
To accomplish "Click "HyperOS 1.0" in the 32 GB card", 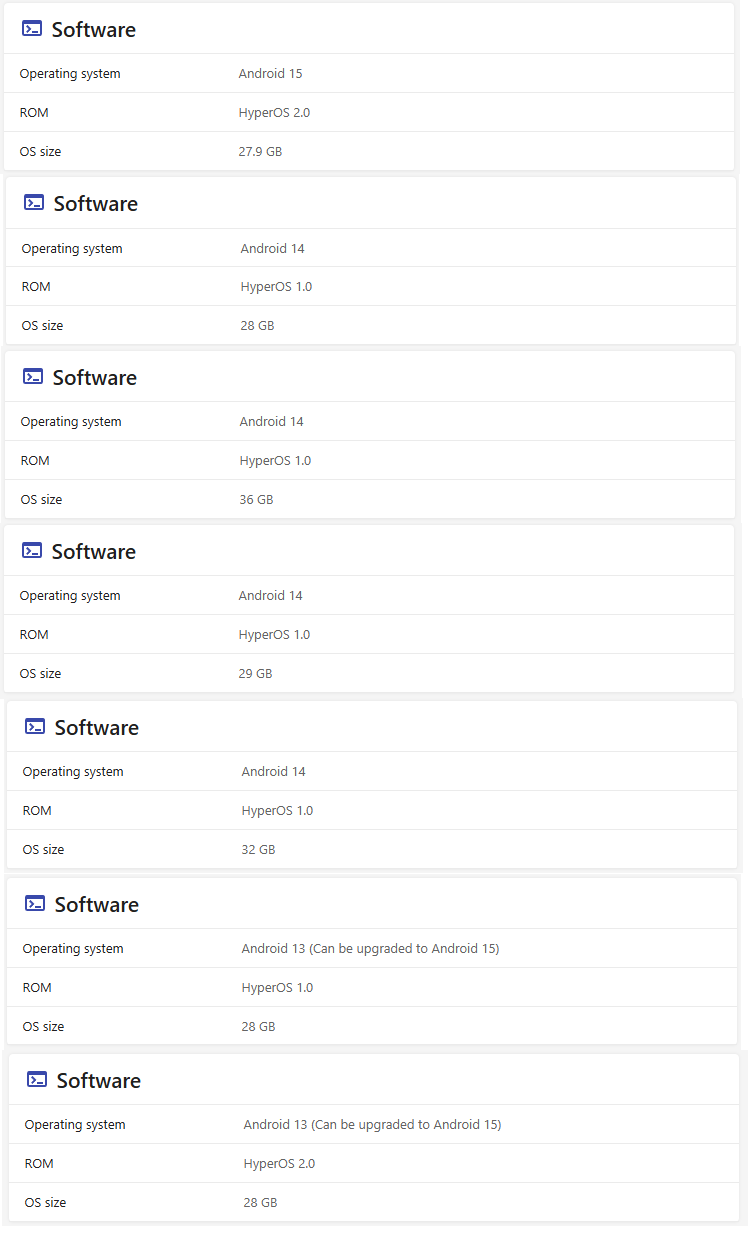I will 277,811.
